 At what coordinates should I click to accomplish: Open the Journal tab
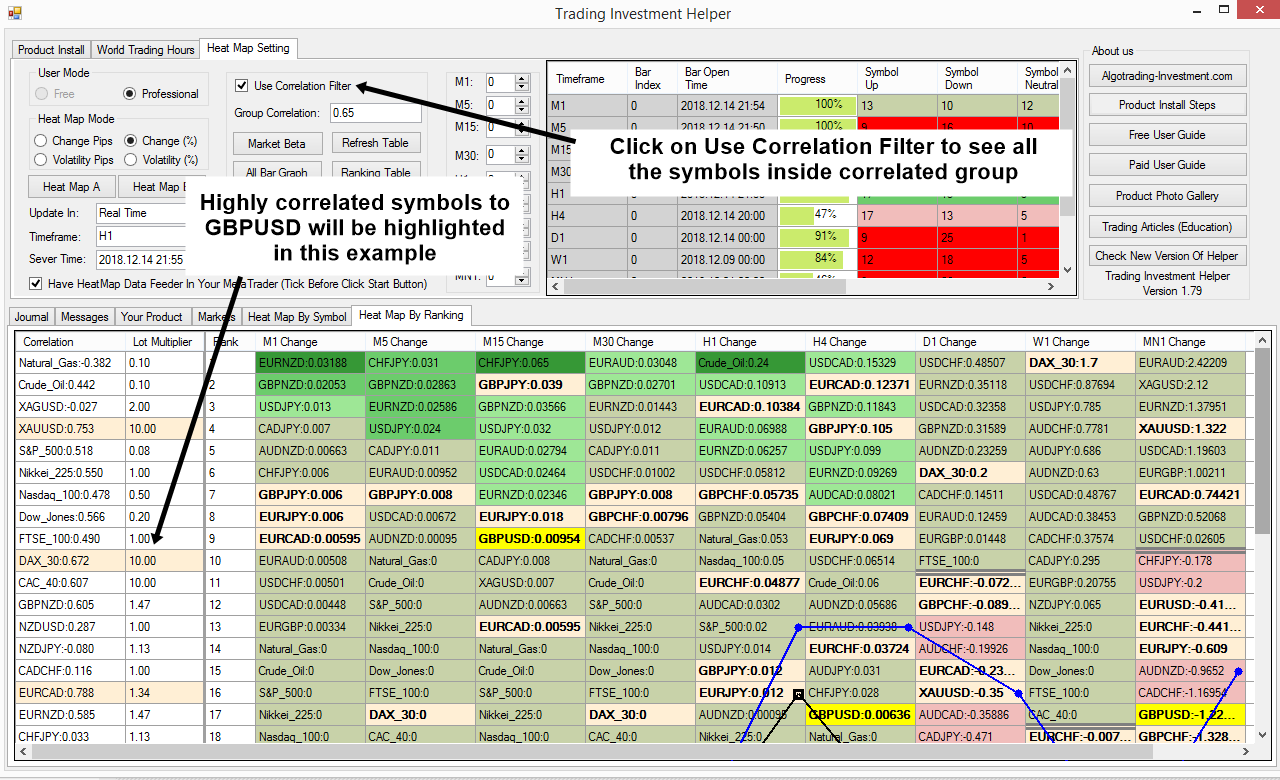coord(30,315)
